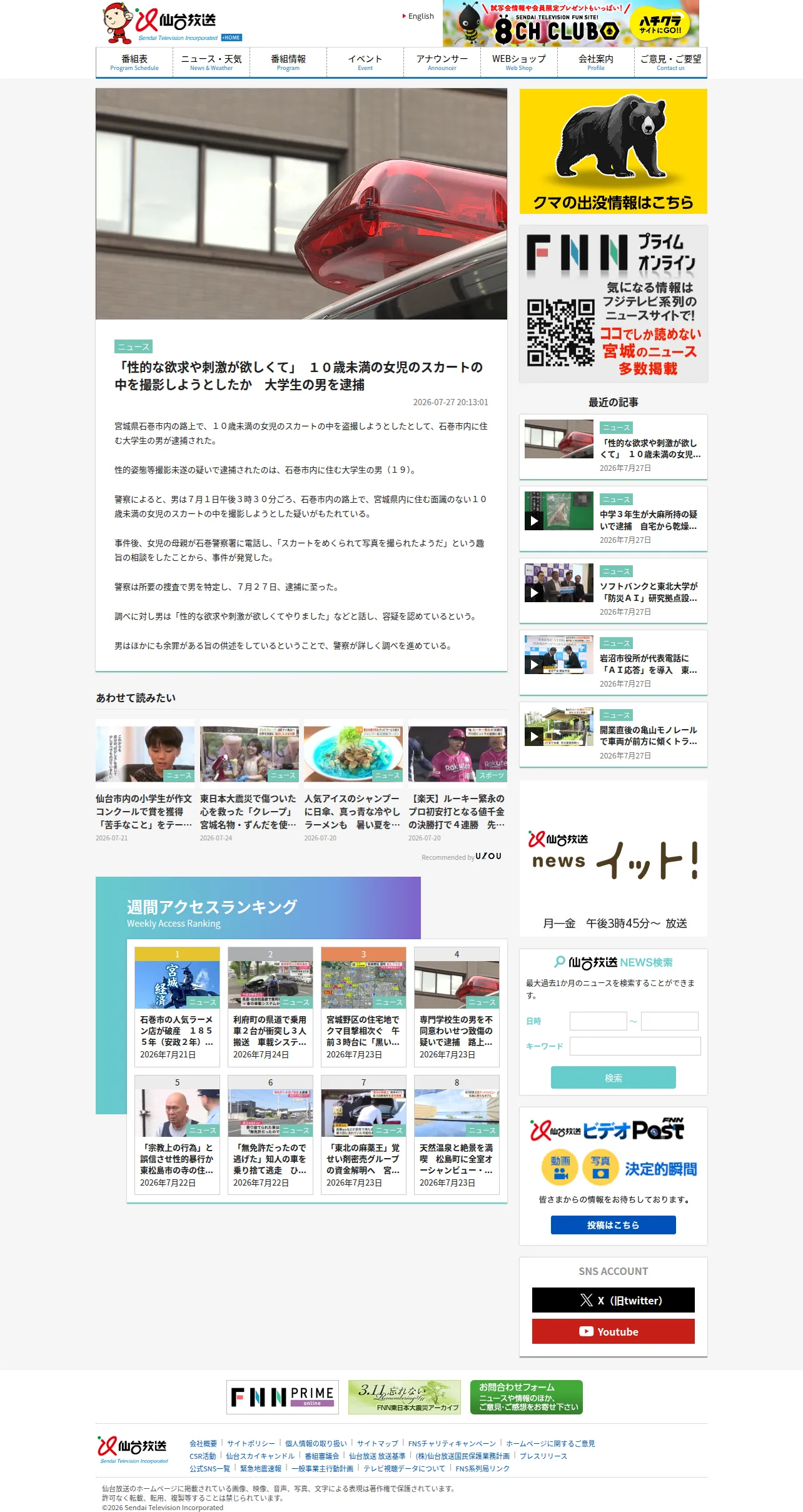Viewport: 803px width, 1512px height.
Task: Click the 検索 news search button
Action: pyautogui.click(x=613, y=1077)
